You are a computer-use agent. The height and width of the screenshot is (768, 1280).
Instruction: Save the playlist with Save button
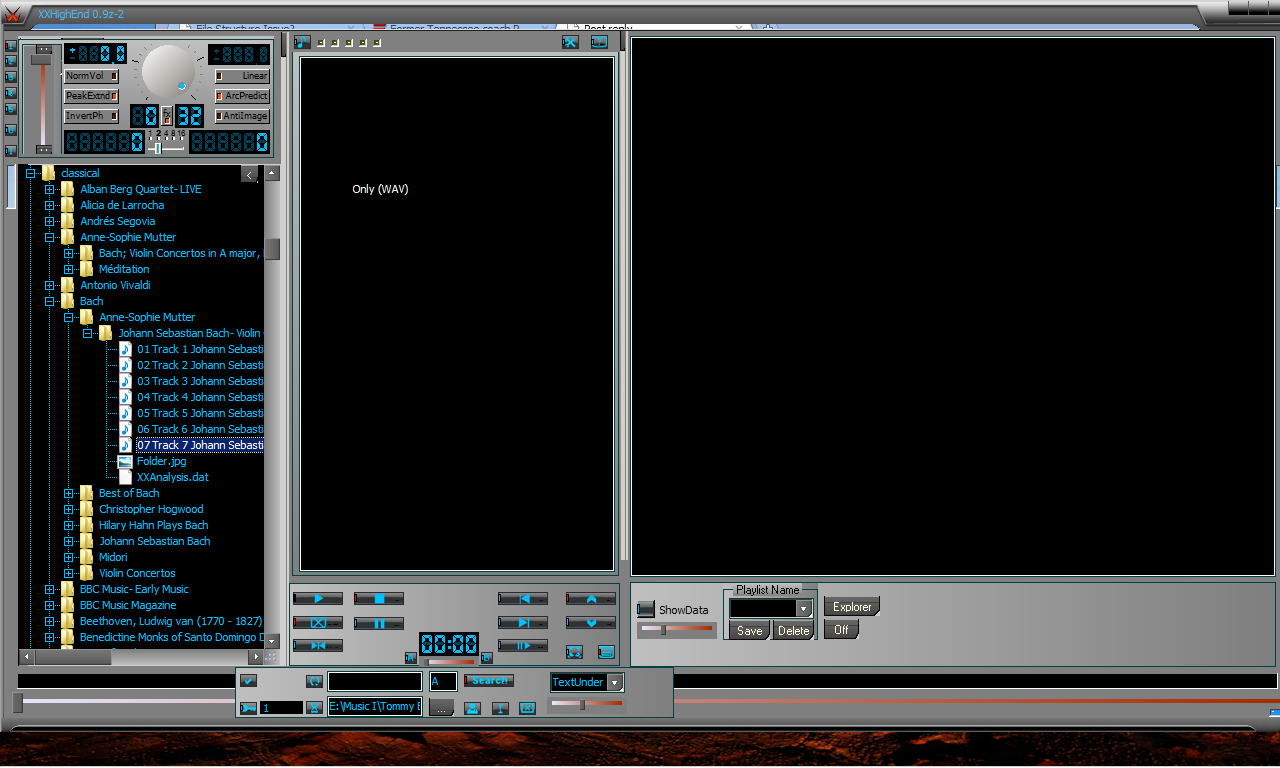pyautogui.click(x=750, y=631)
